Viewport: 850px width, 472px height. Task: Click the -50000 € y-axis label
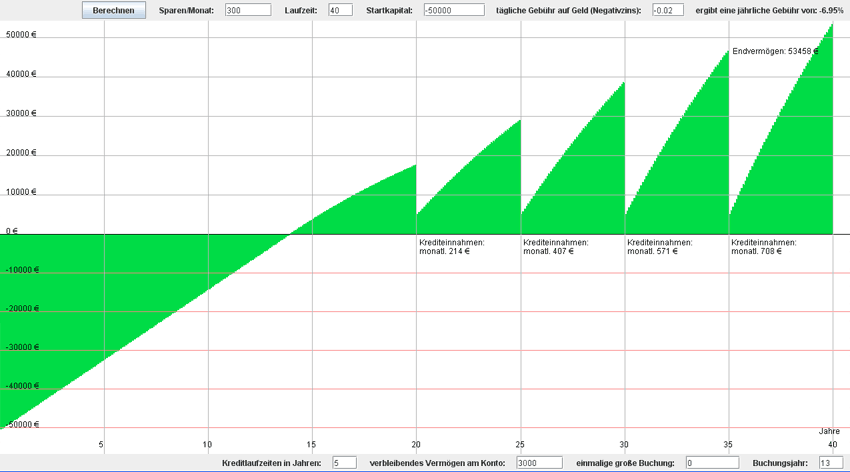coord(20,425)
